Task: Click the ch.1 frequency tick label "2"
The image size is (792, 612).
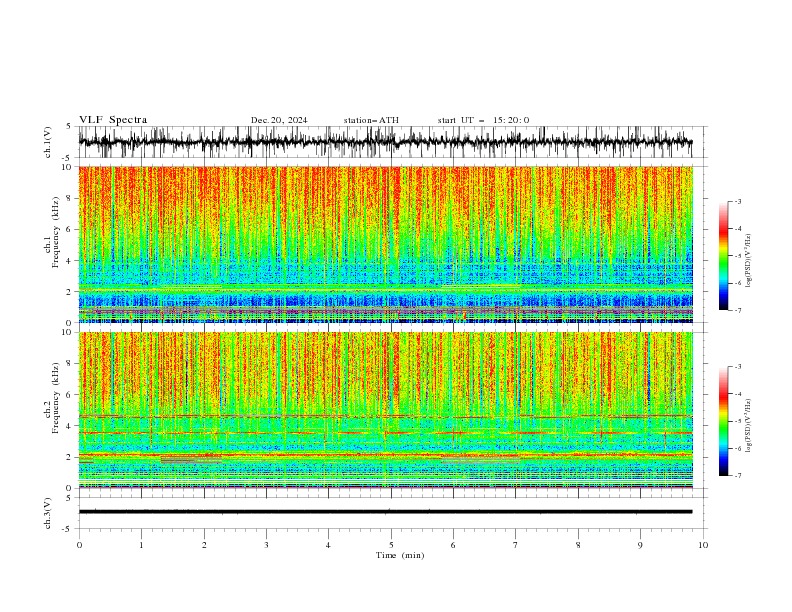Action: 70,292
